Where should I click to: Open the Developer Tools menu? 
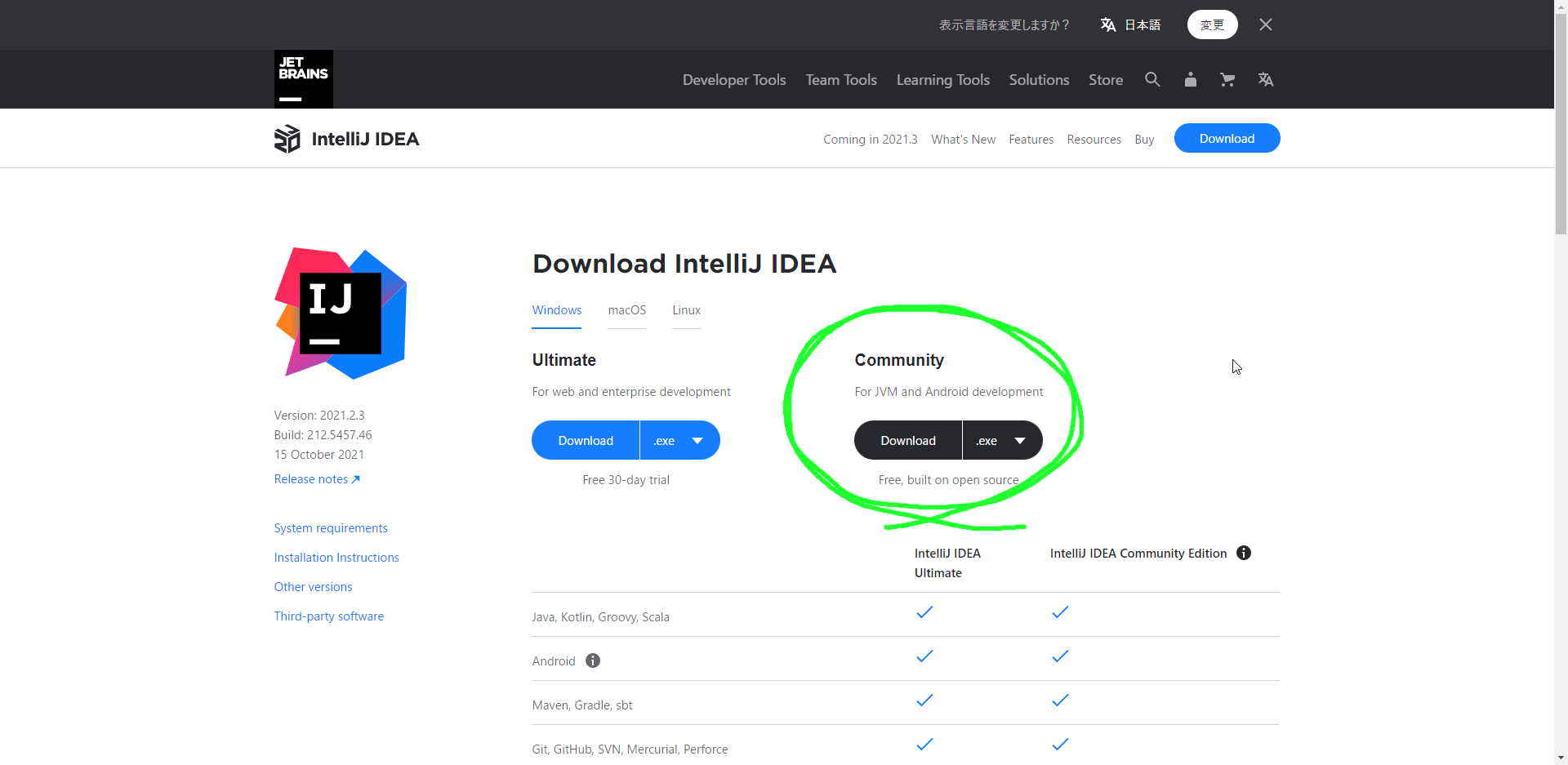pos(734,79)
